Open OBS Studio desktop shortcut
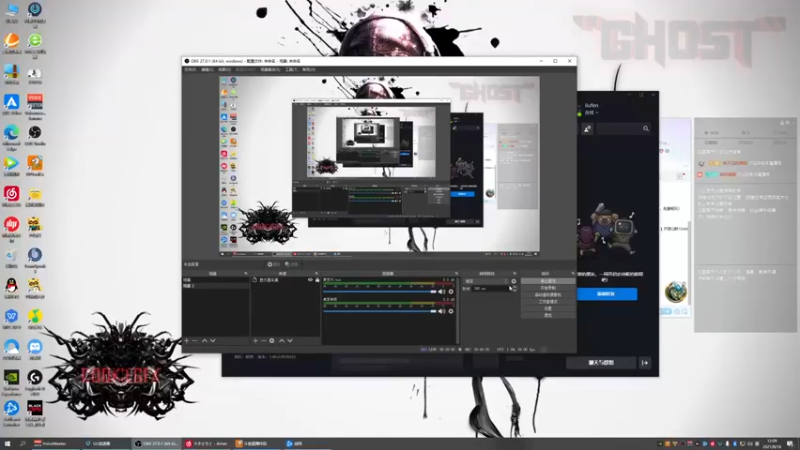This screenshot has width=800, height=450. point(35,136)
